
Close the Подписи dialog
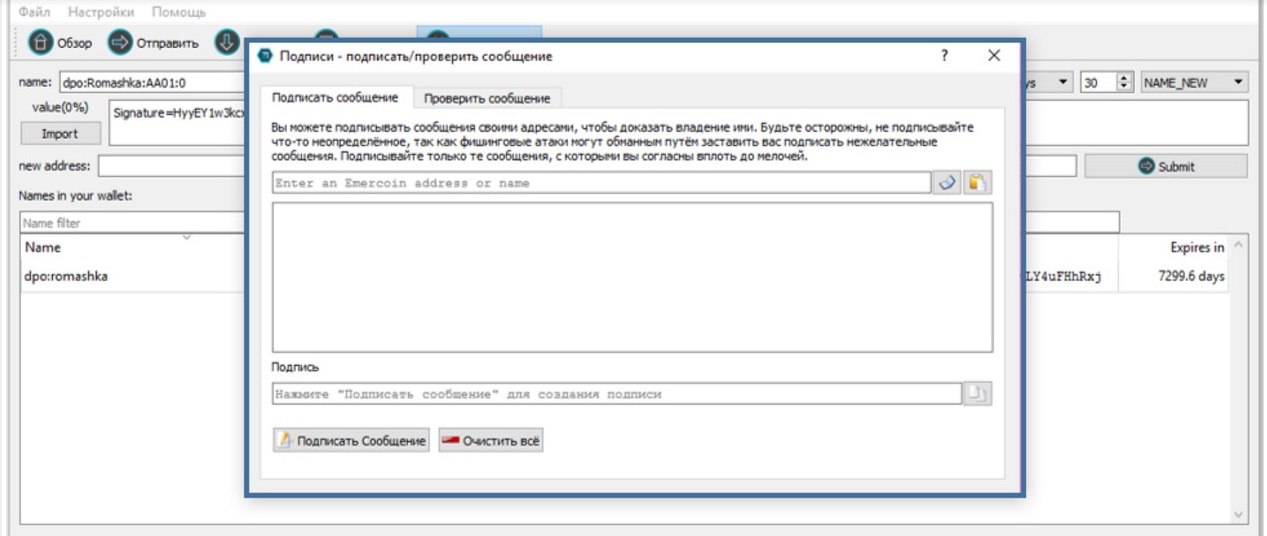pos(993,56)
